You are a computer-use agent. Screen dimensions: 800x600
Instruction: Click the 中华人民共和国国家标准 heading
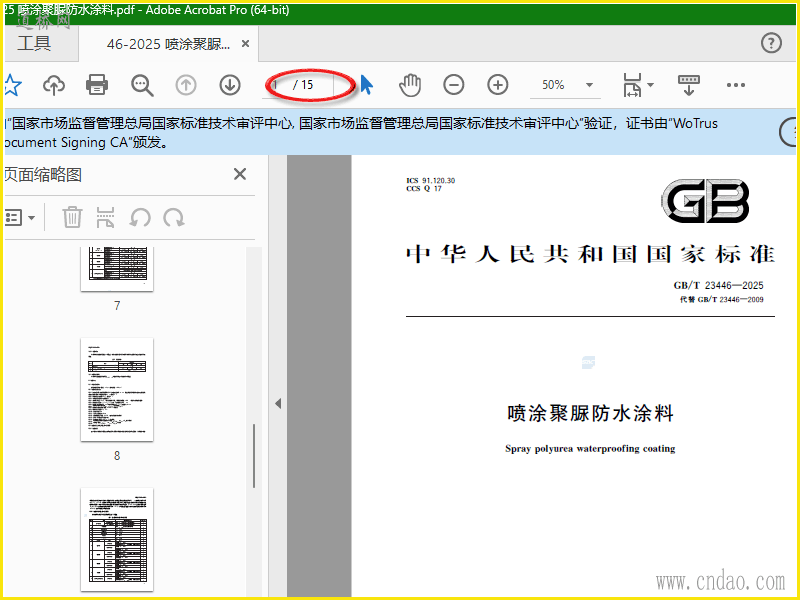point(590,254)
